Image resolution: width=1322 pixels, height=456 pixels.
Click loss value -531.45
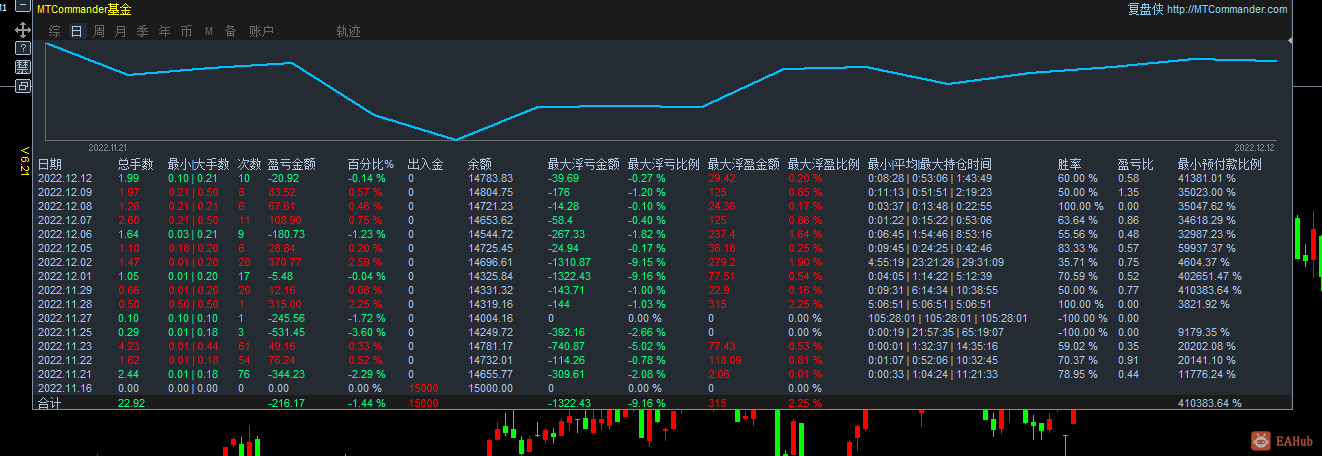pos(288,332)
